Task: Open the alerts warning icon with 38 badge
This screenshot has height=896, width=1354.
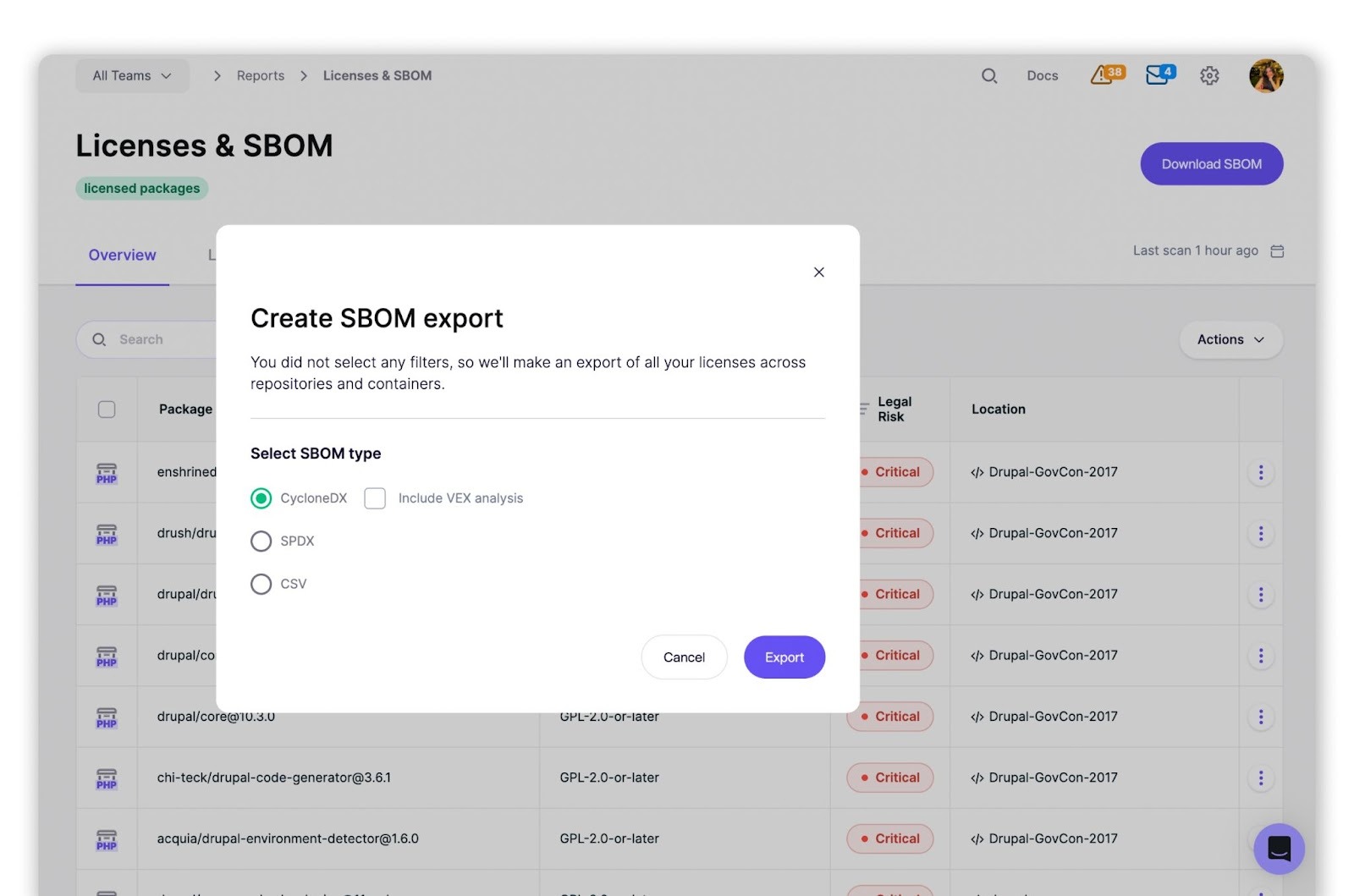Action: tap(1105, 75)
